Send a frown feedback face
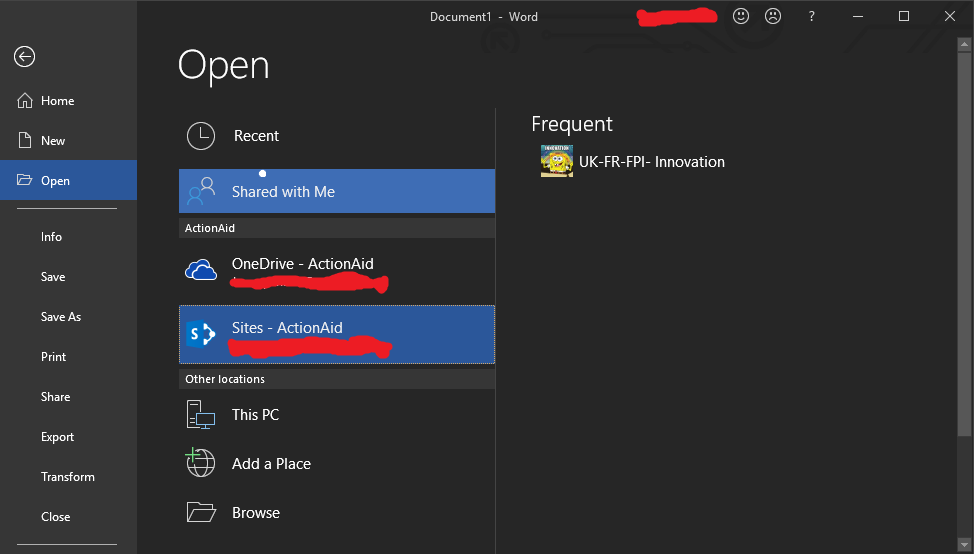The image size is (974, 554). click(773, 16)
